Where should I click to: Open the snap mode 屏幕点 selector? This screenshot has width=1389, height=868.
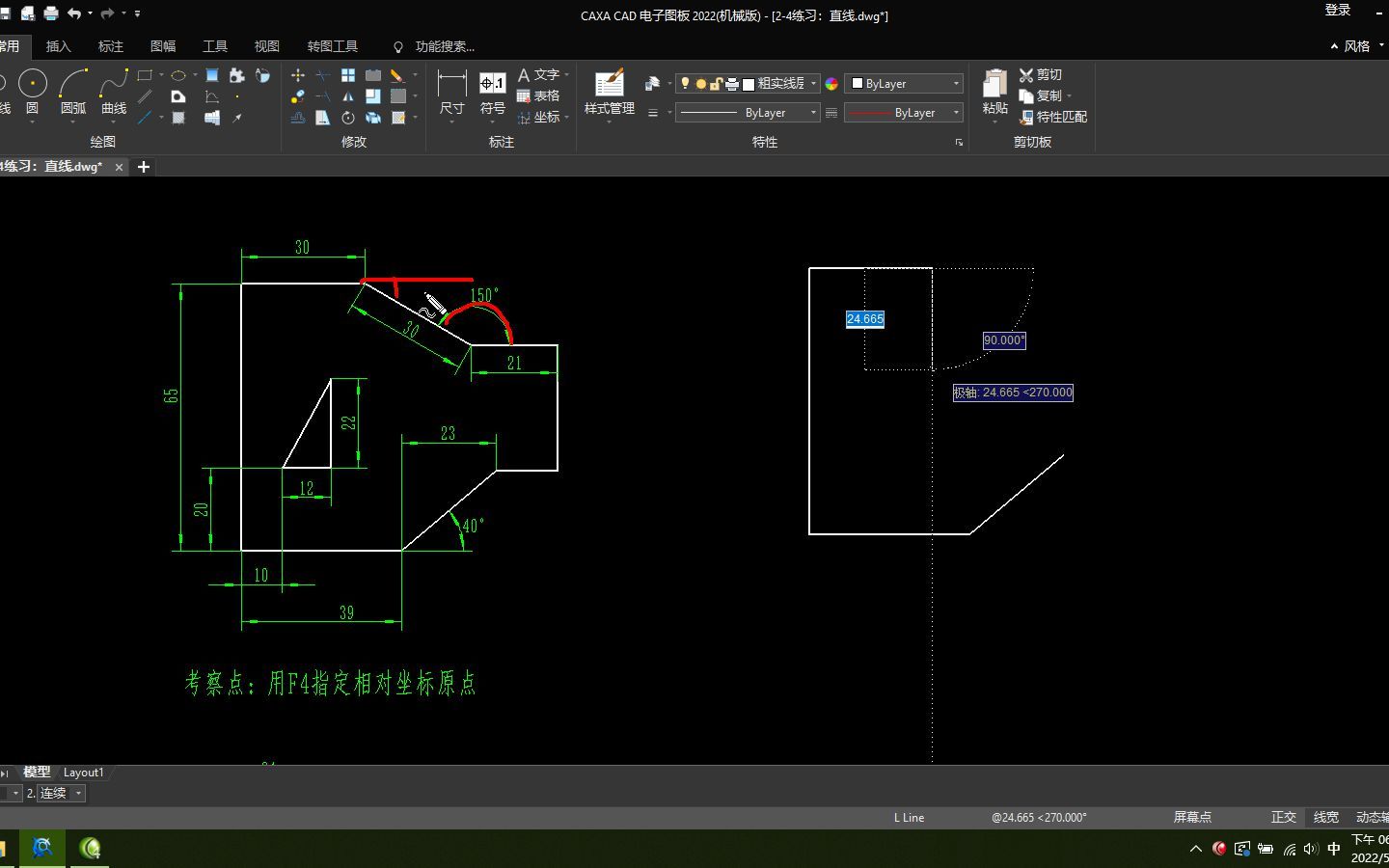pyautogui.click(x=1192, y=818)
